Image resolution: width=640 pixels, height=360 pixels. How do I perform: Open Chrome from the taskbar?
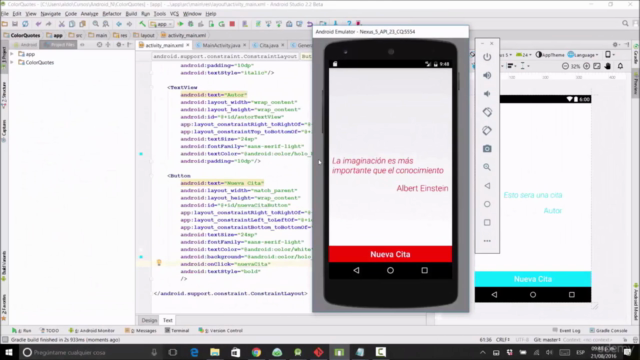pos(256,352)
